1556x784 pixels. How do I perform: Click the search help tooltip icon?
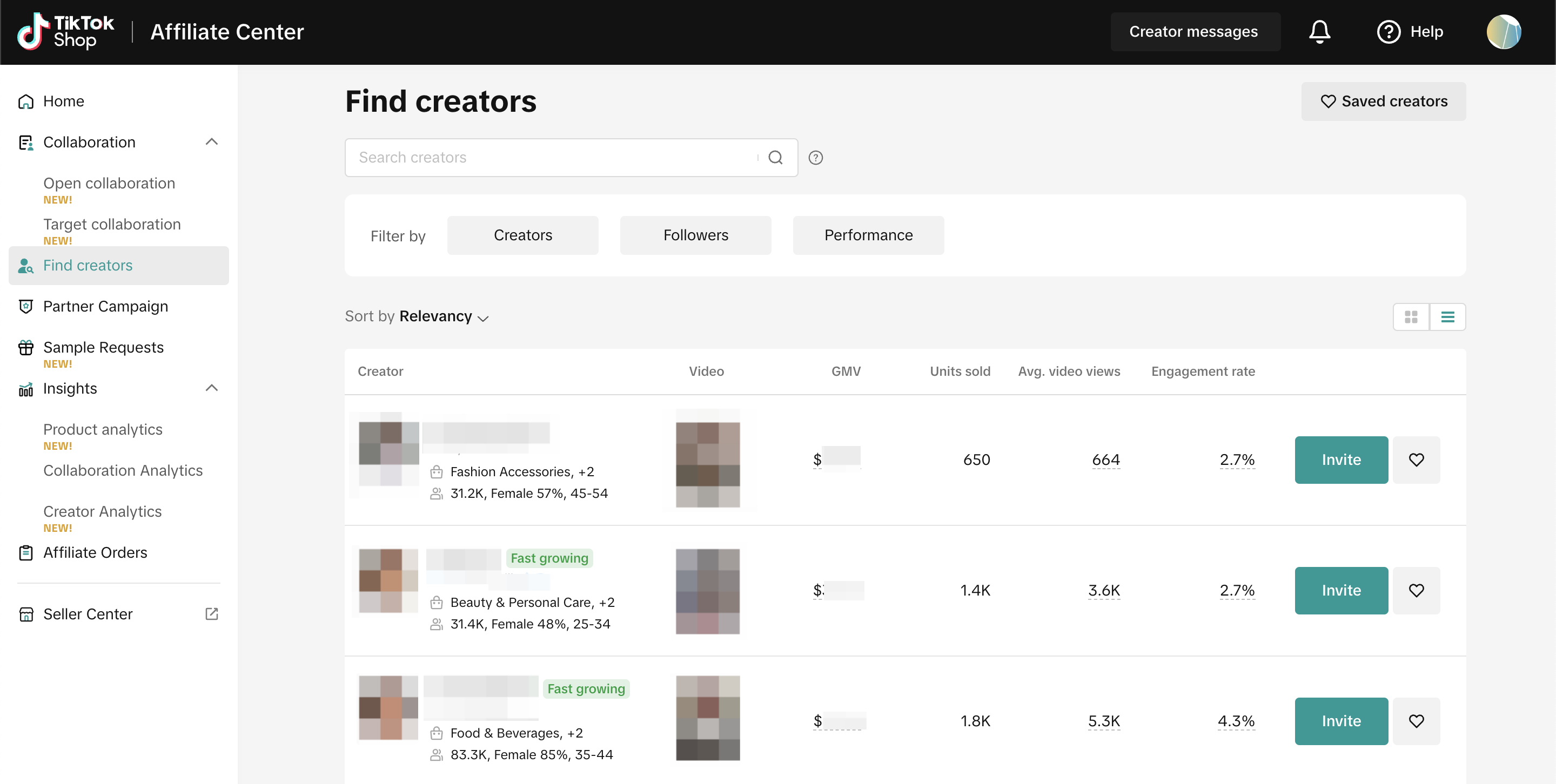point(815,158)
